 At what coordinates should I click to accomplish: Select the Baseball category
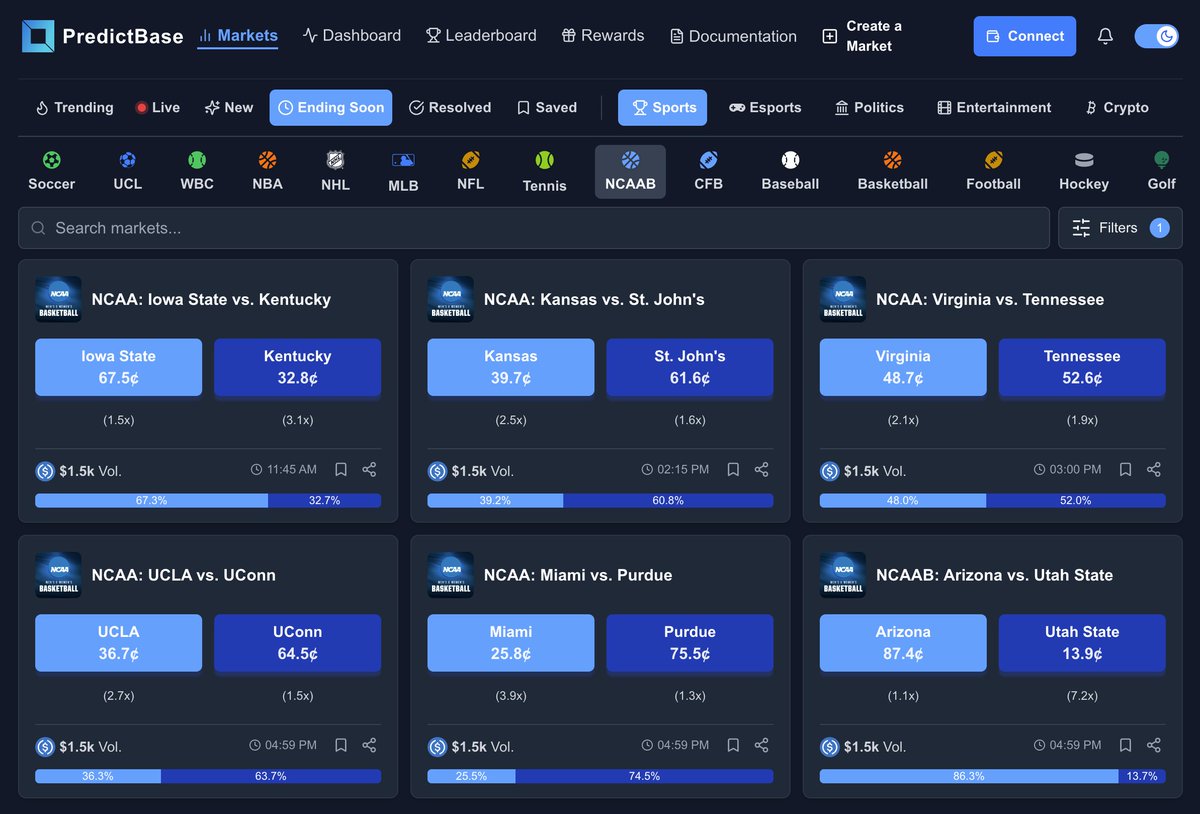click(x=790, y=171)
